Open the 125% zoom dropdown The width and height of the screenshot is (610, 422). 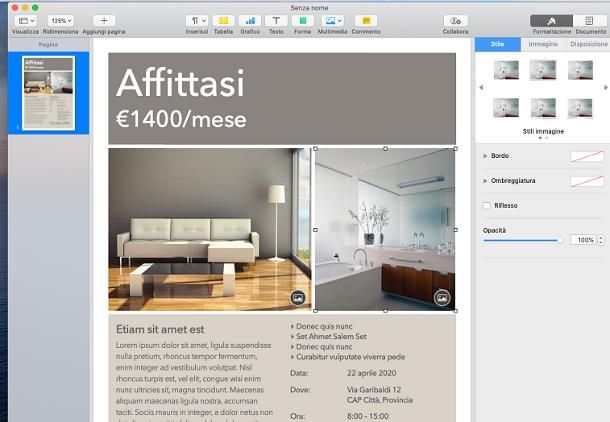(61, 21)
